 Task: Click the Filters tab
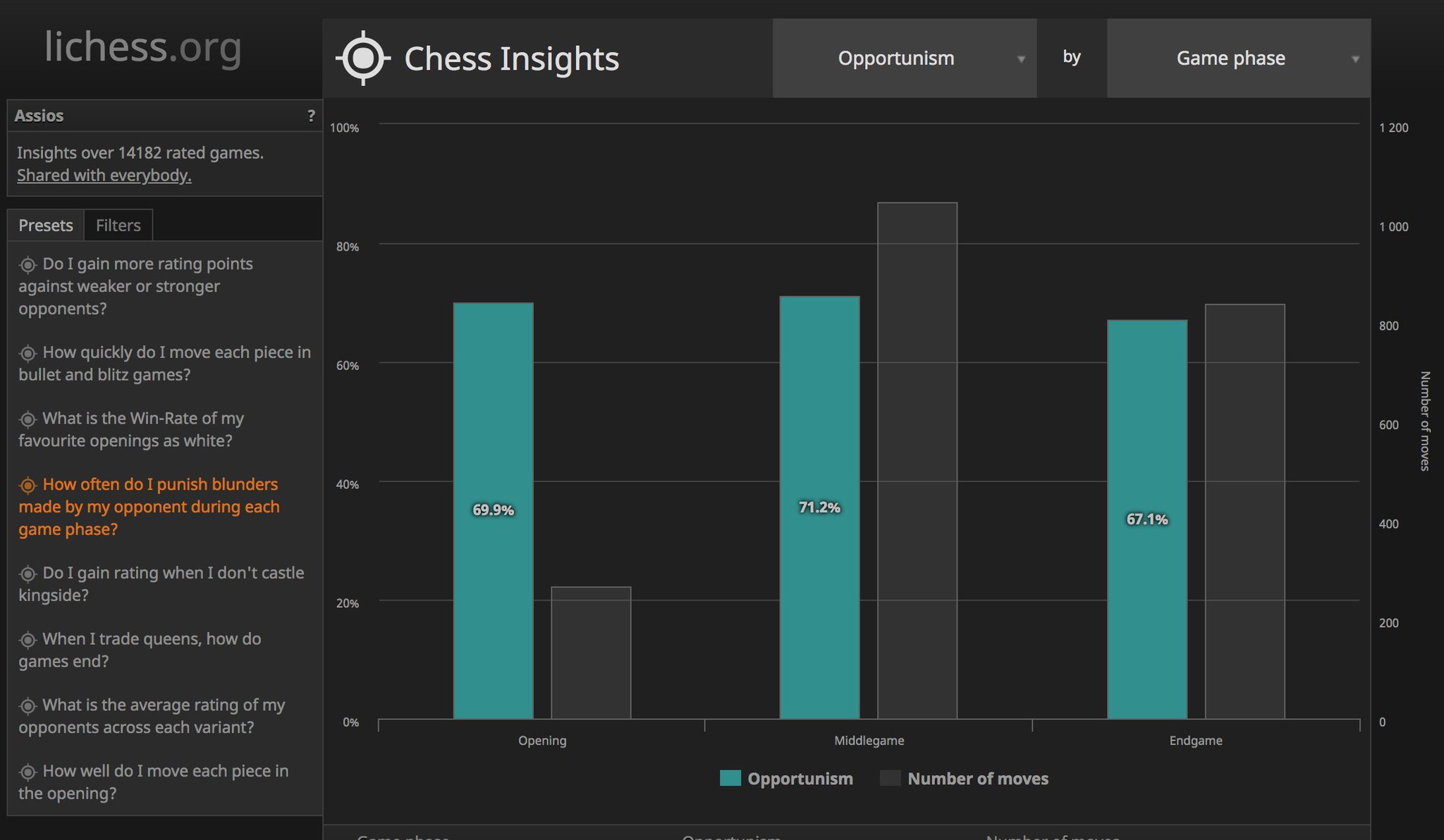click(x=116, y=225)
